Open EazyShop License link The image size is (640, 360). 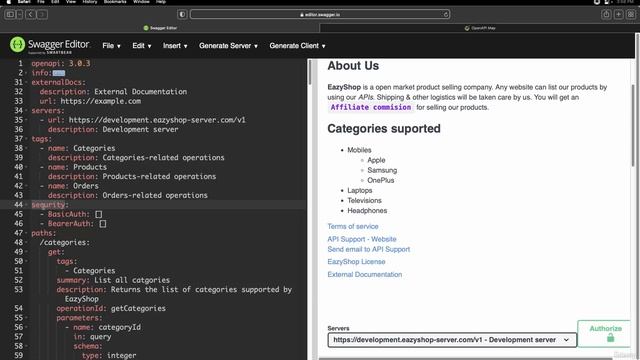click(x=356, y=262)
